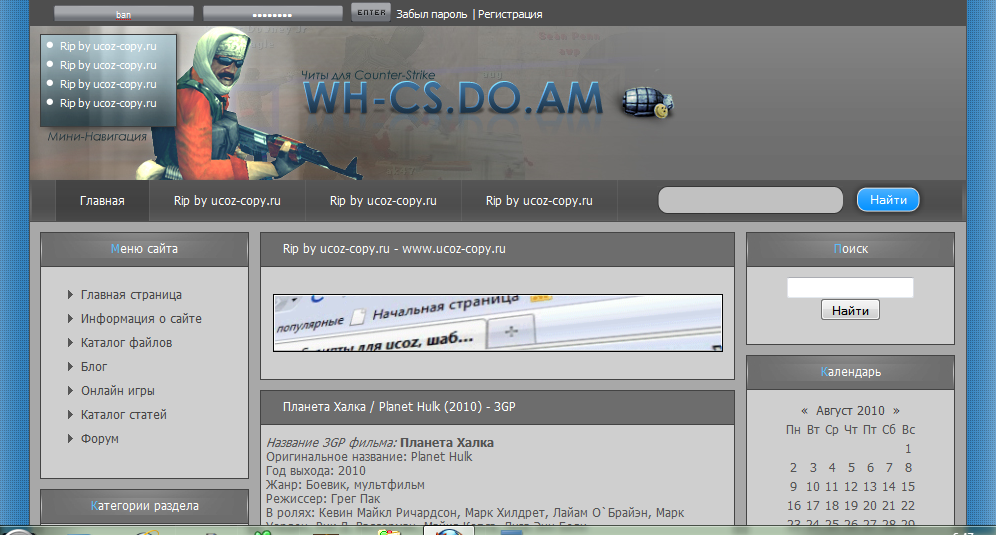Viewport: 996px width, 535px height.
Task: Select date 8 in the calendar
Action: click(908, 468)
